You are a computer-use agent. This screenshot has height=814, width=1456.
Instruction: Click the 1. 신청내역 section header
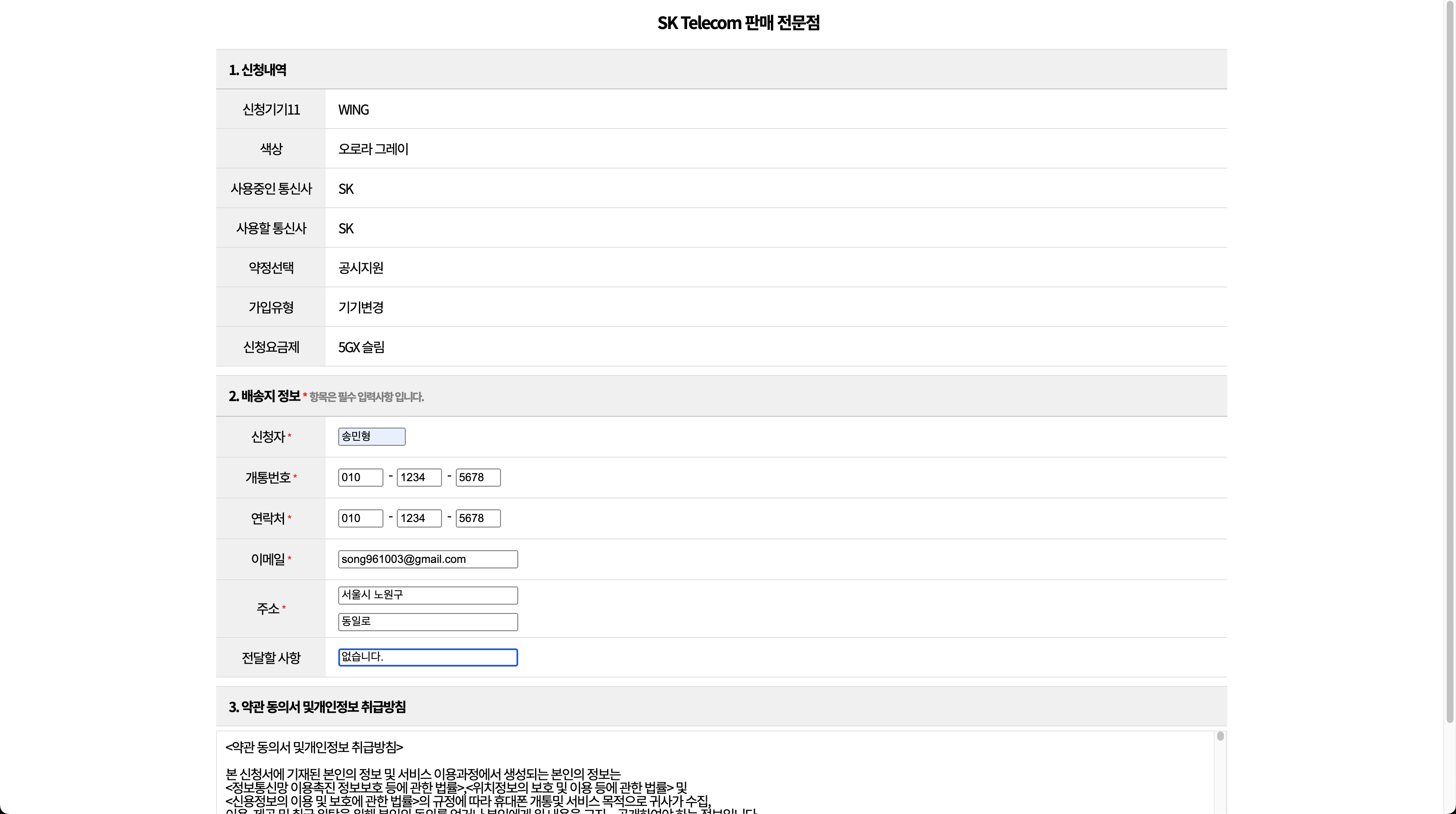coord(258,69)
